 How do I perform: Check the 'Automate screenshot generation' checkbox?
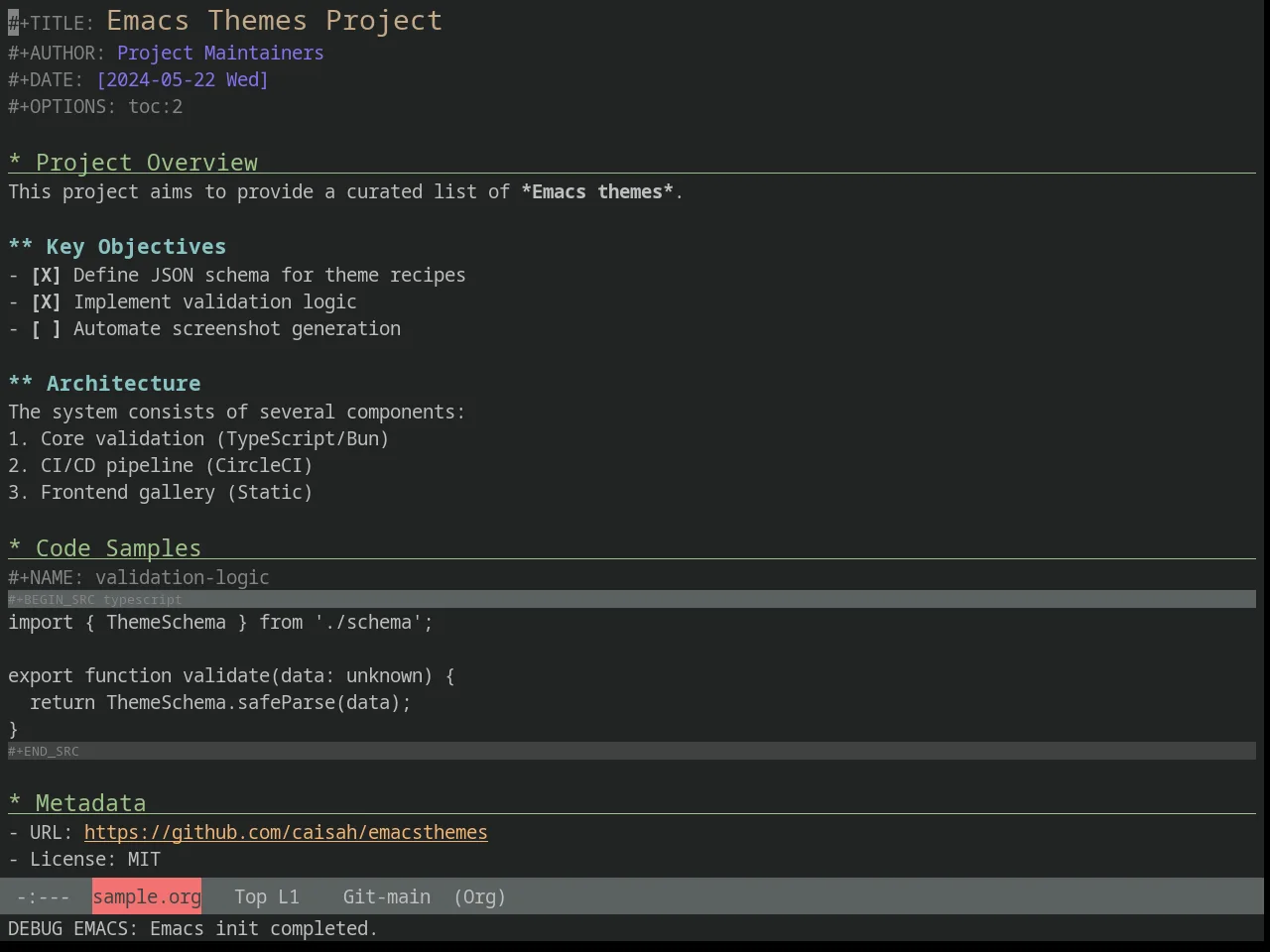click(x=46, y=329)
